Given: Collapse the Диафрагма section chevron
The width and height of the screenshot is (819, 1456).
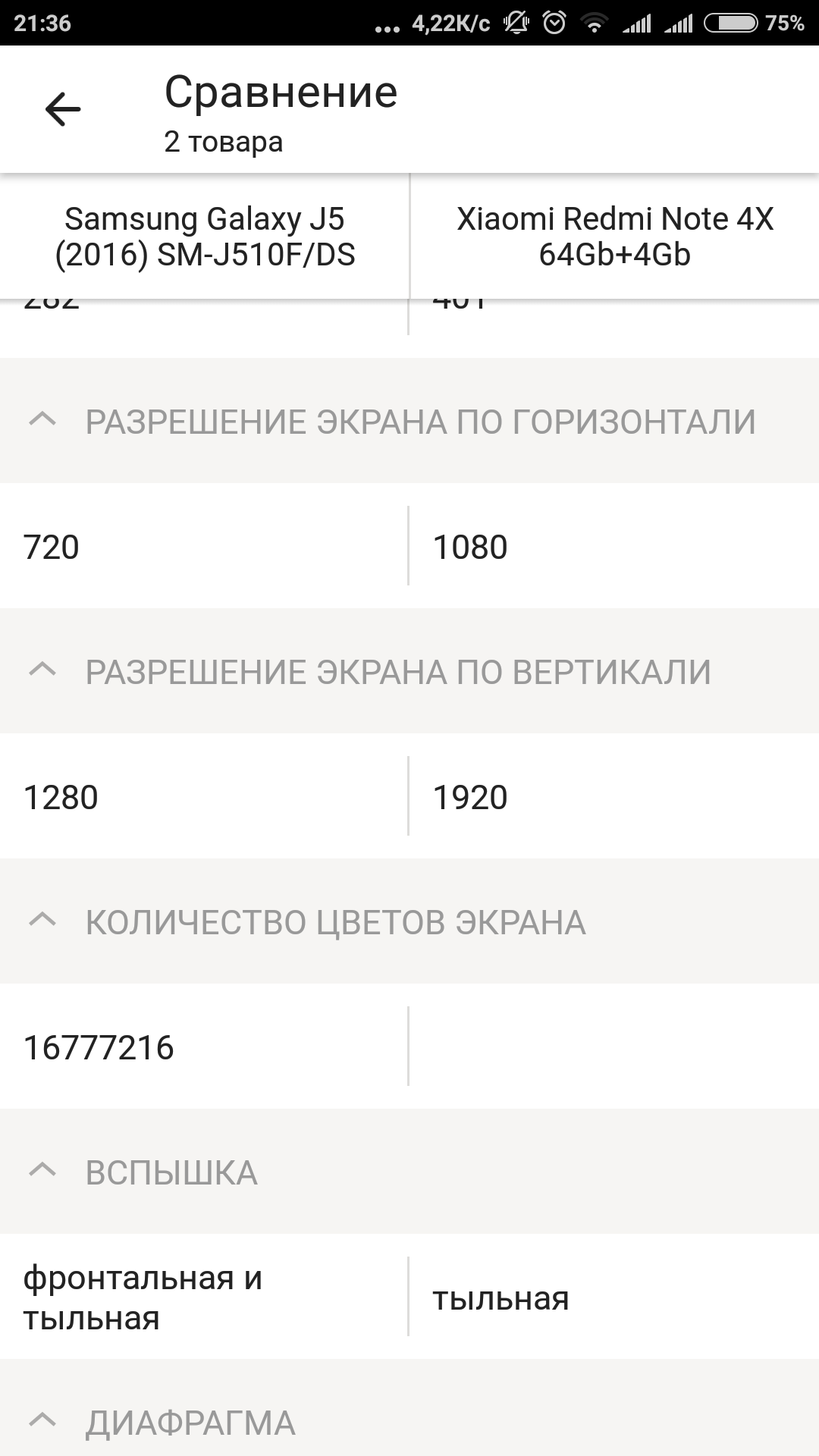Looking at the screenshot, I should click(42, 1421).
